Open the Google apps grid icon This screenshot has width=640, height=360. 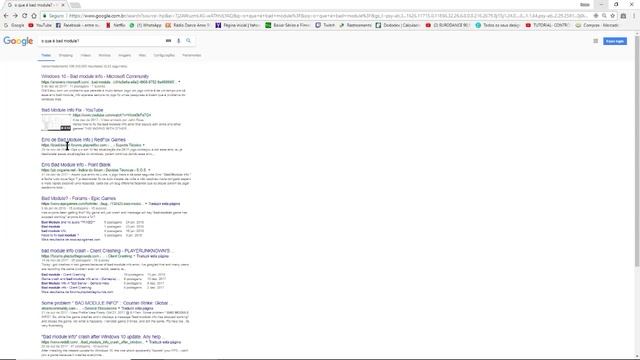click(x=596, y=41)
